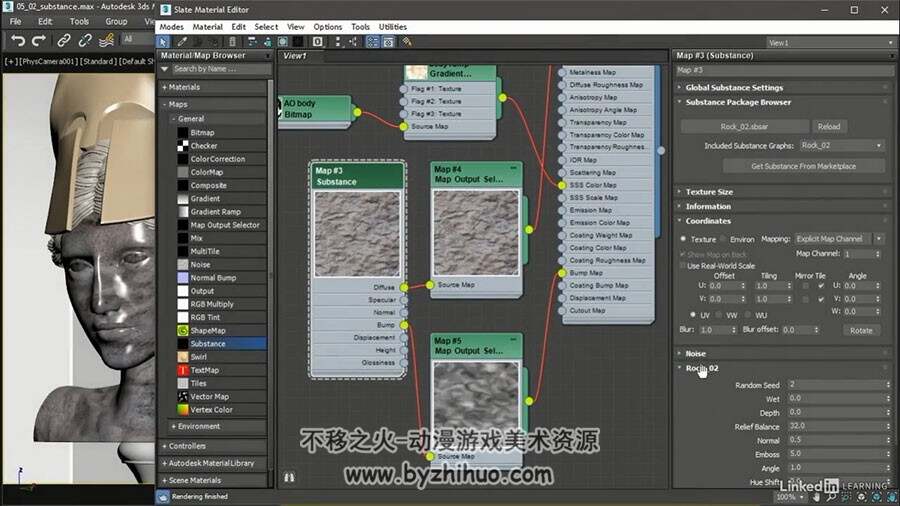The height and width of the screenshot is (506, 900).
Task: Toggle the Parameter Editor panel icon
Action: (389, 42)
